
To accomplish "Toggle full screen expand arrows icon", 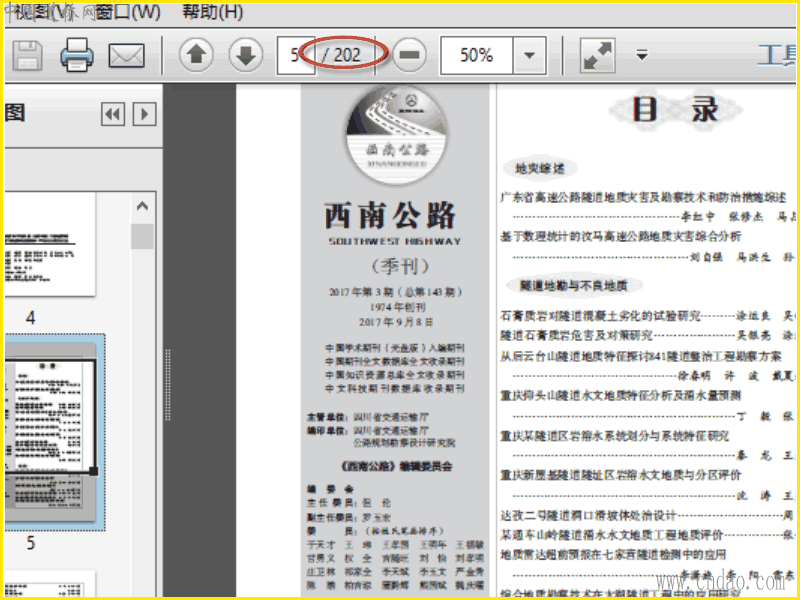I will (597, 55).
